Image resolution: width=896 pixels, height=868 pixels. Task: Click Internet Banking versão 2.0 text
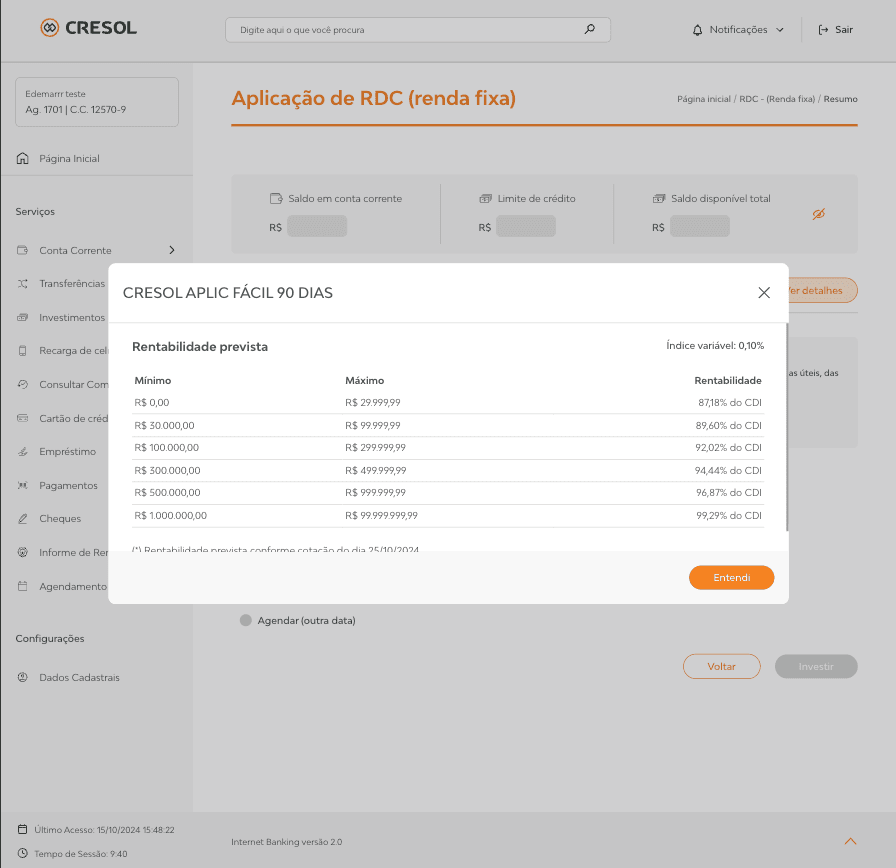(x=287, y=842)
